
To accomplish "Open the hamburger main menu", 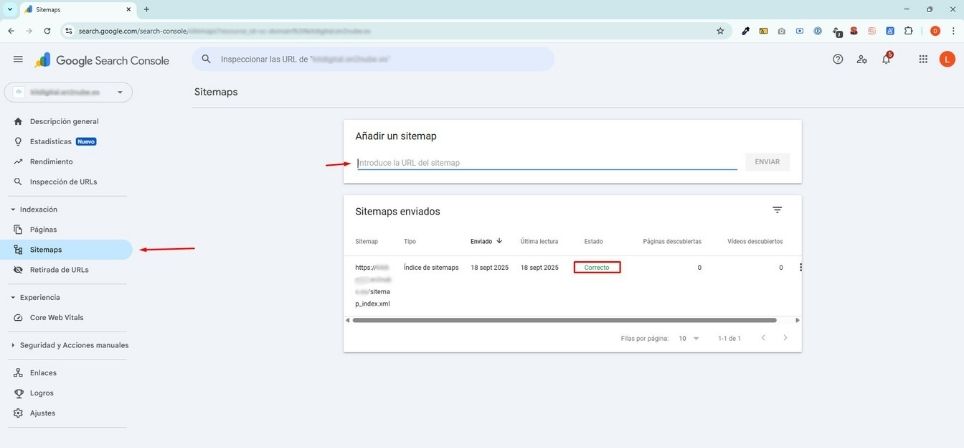I will click(x=18, y=60).
